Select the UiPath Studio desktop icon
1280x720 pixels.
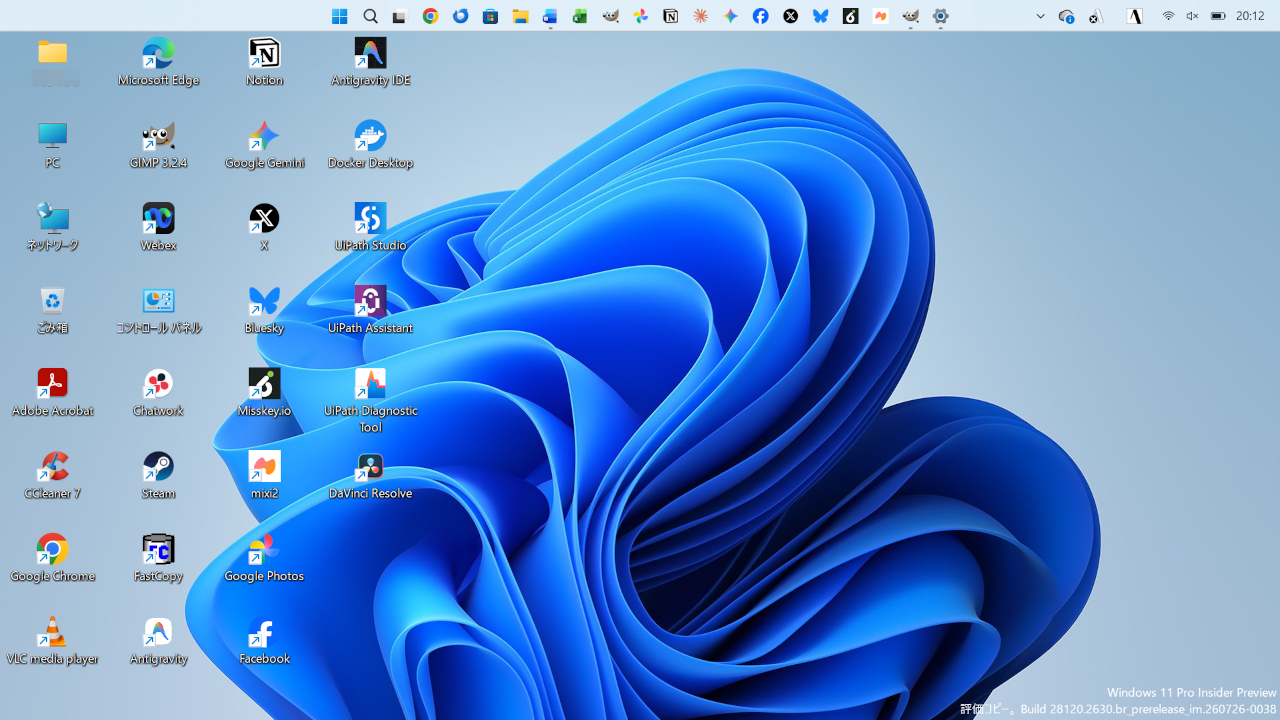pos(370,227)
